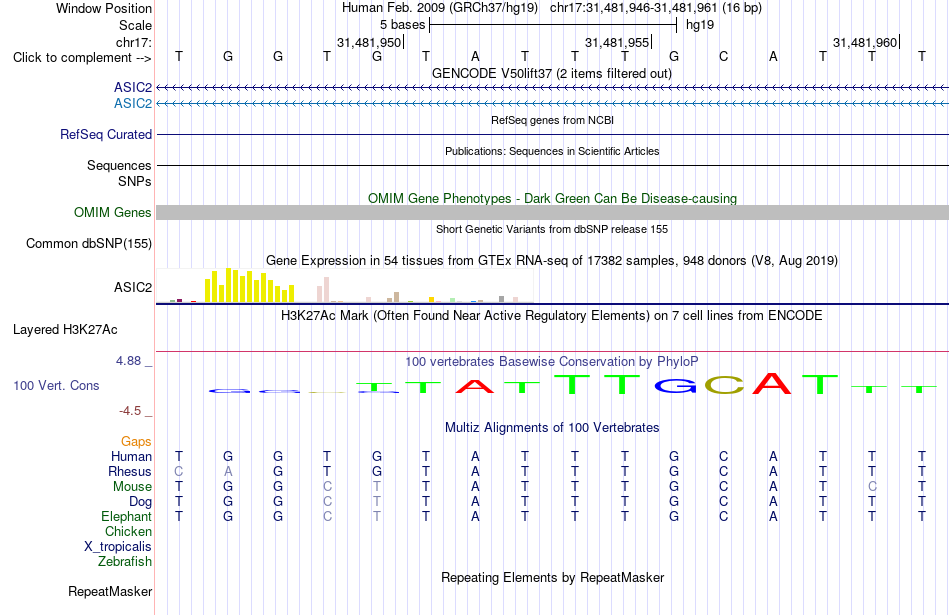The image size is (950, 615).
Task: Click the SNPs track label
Action: click(x=135, y=181)
